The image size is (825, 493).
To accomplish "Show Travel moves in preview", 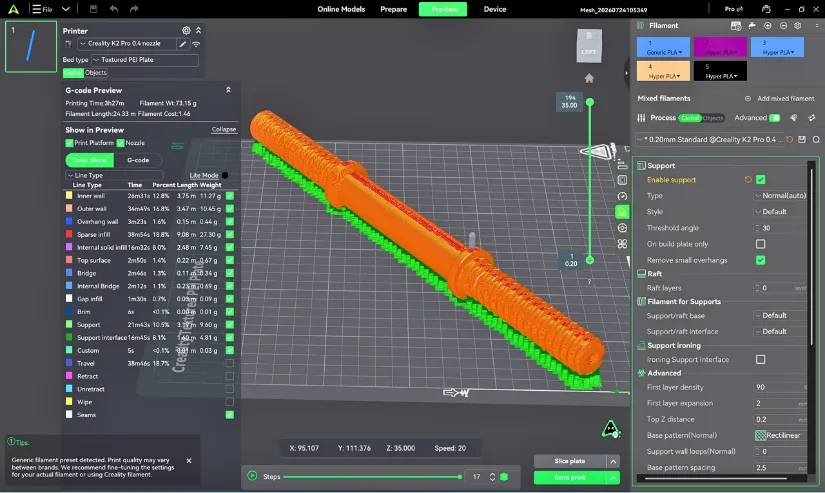I will (230, 364).
